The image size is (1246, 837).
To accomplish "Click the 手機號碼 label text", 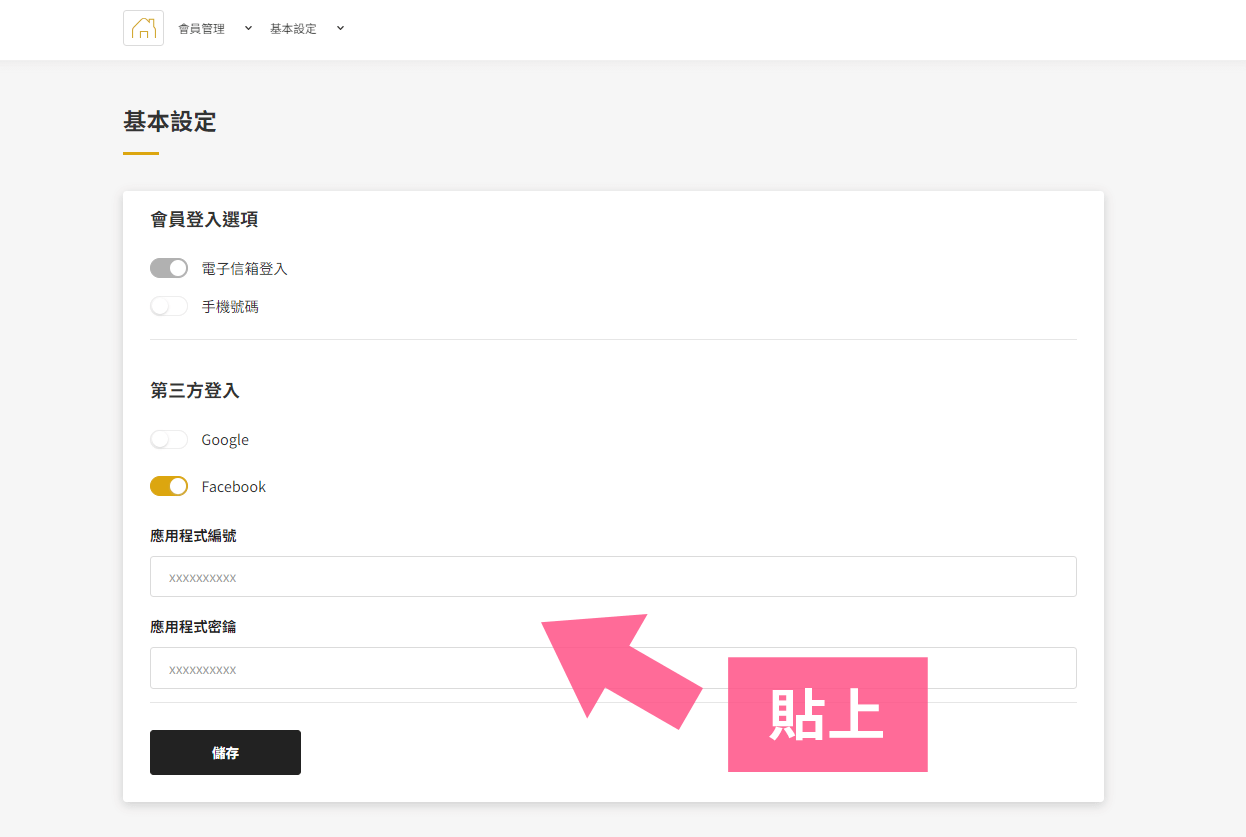I will point(230,306).
